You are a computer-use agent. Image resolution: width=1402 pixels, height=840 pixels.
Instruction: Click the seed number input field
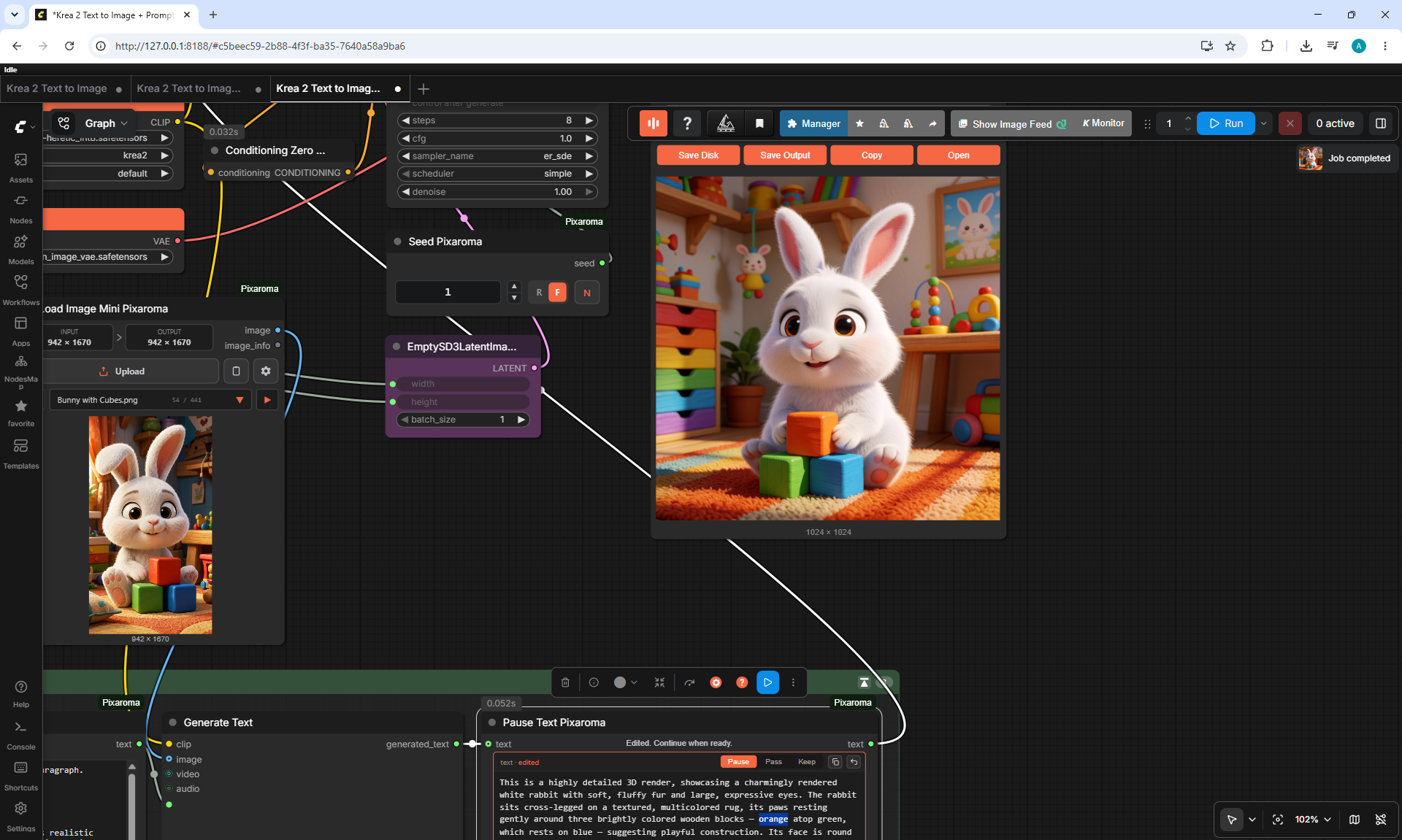[x=448, y=293]
